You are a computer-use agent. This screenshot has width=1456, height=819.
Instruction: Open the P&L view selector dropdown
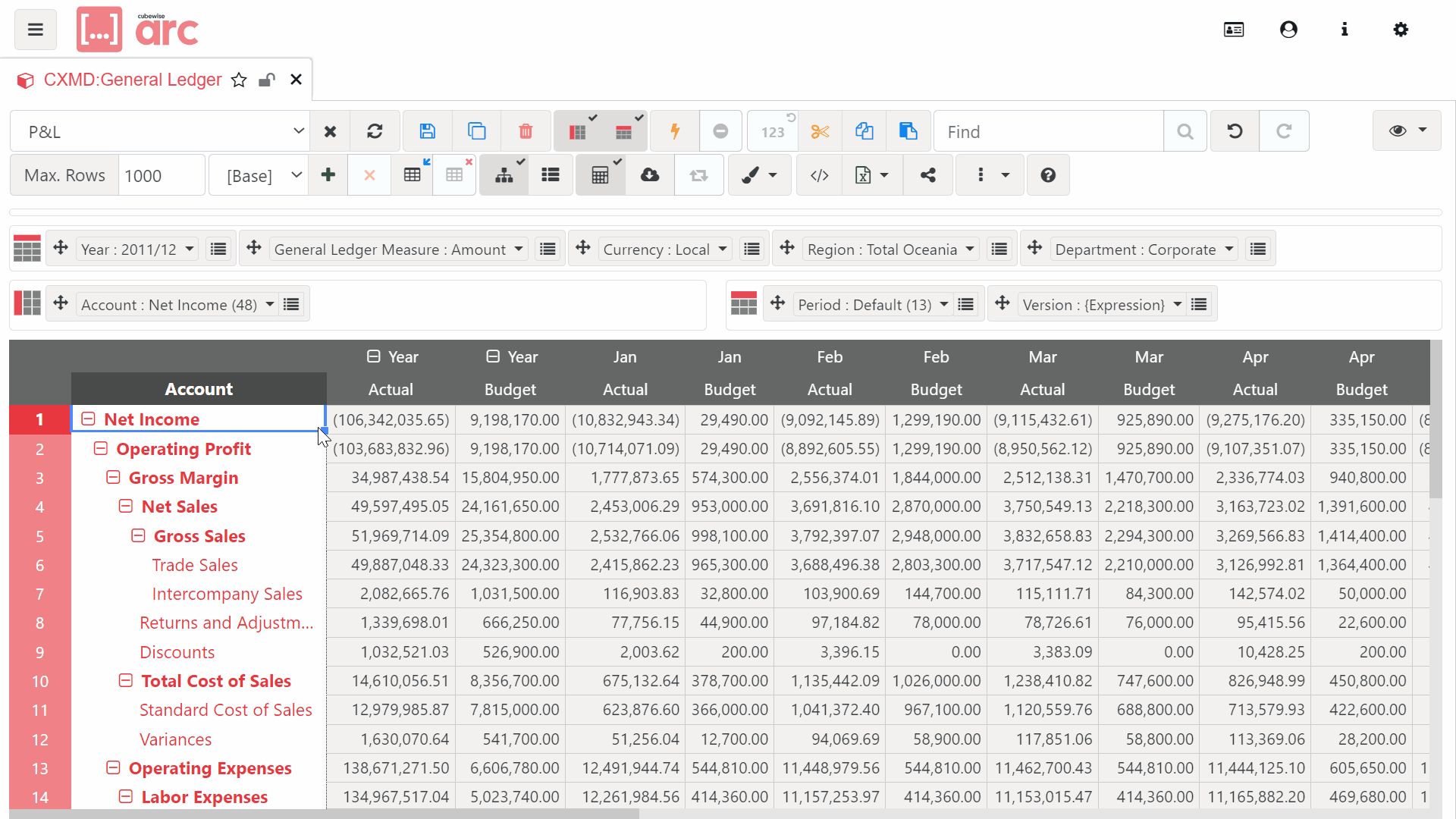pyautogui.click(x=160, y=131)
